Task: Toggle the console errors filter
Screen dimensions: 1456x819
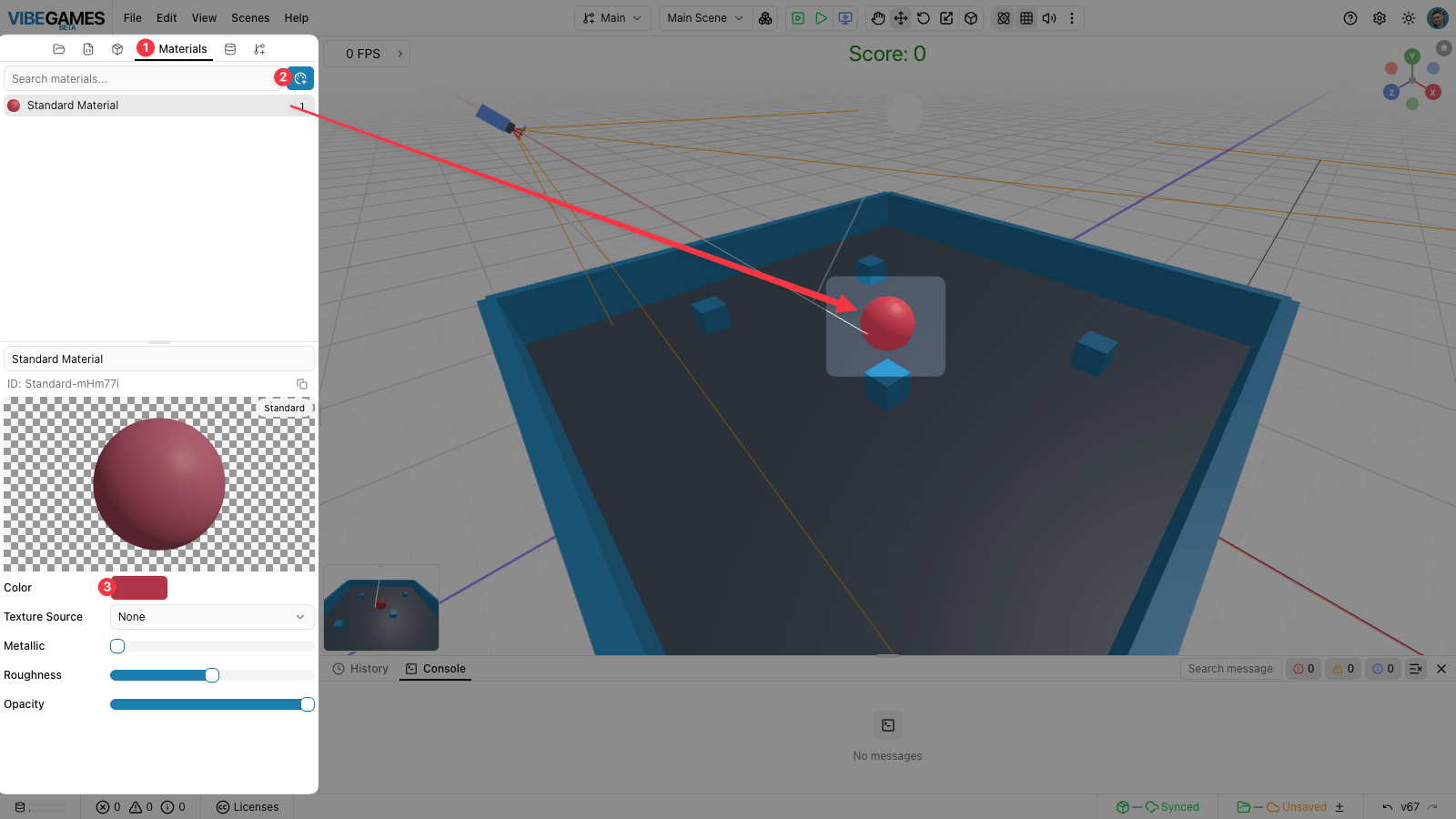Action: [x=1304, y=669]
